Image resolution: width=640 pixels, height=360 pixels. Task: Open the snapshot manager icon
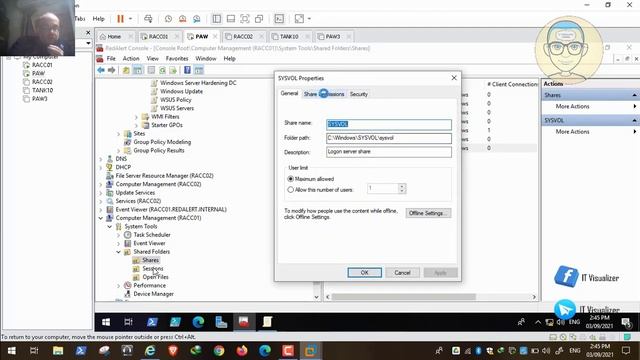(x=197, y=19)
